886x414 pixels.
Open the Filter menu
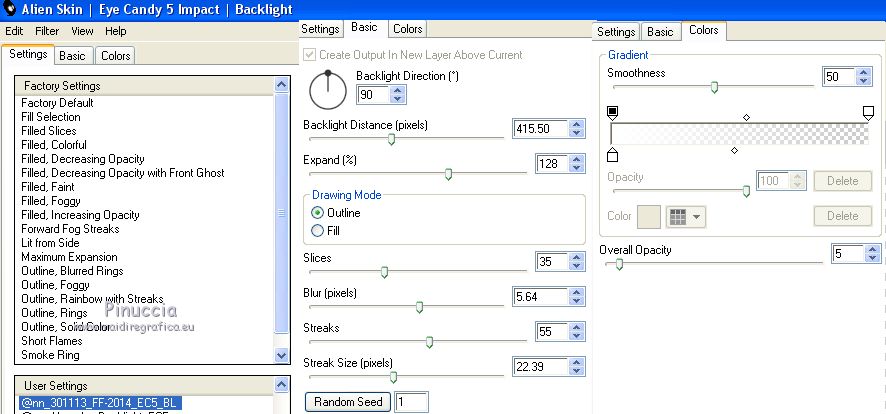coord(47,31)
